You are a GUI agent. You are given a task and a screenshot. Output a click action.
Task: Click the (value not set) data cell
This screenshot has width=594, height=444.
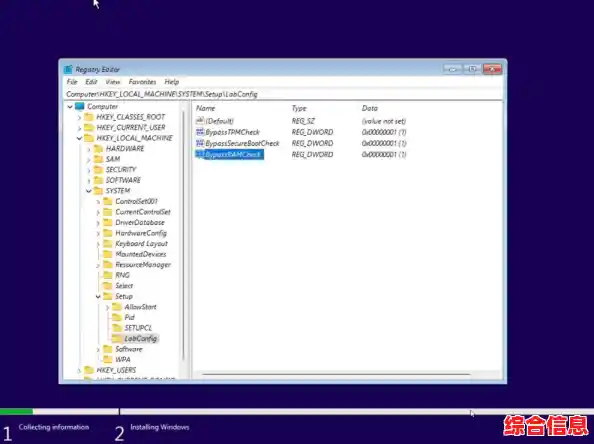384,121
